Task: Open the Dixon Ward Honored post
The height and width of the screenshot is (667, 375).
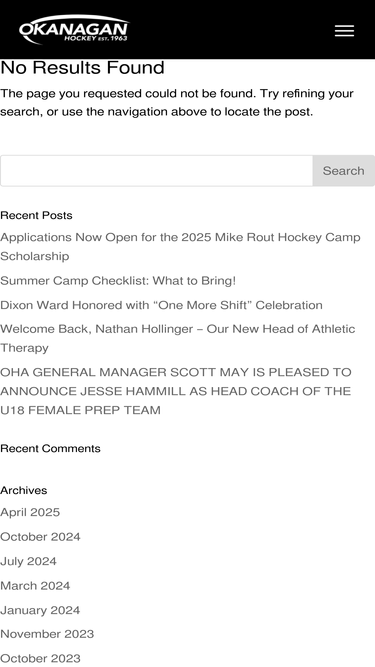Action: 161,305
